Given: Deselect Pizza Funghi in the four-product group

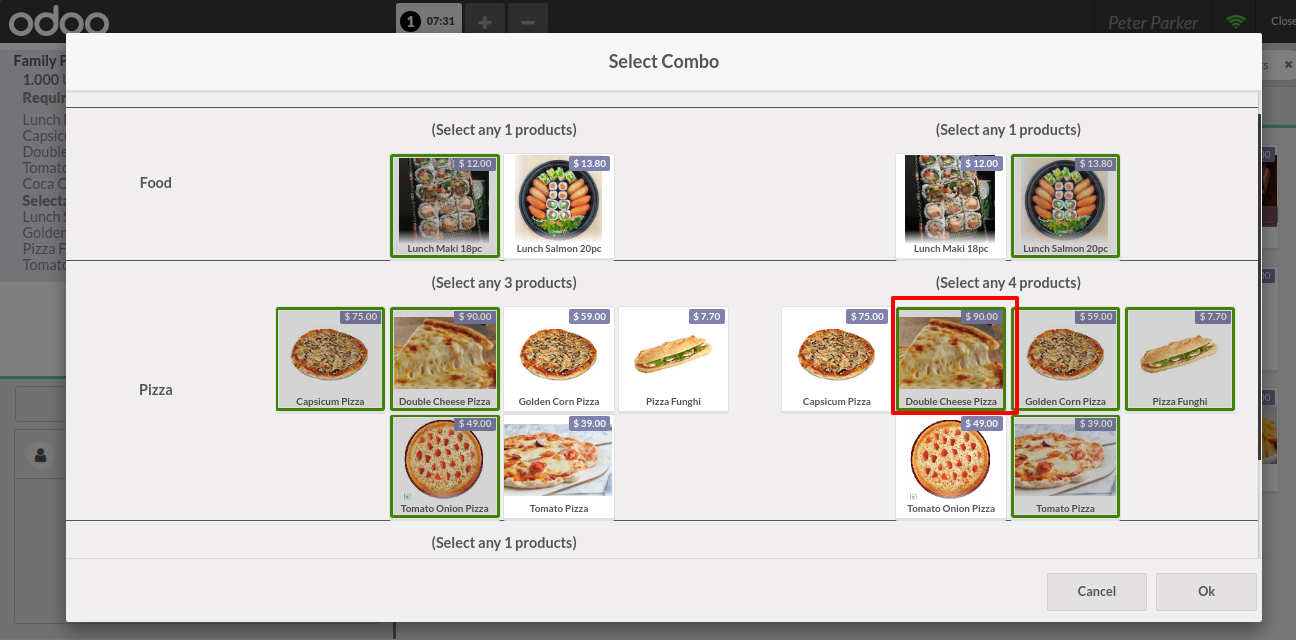Looking at the screenshot, I should pyautogui.click(x=1180, y=359).
